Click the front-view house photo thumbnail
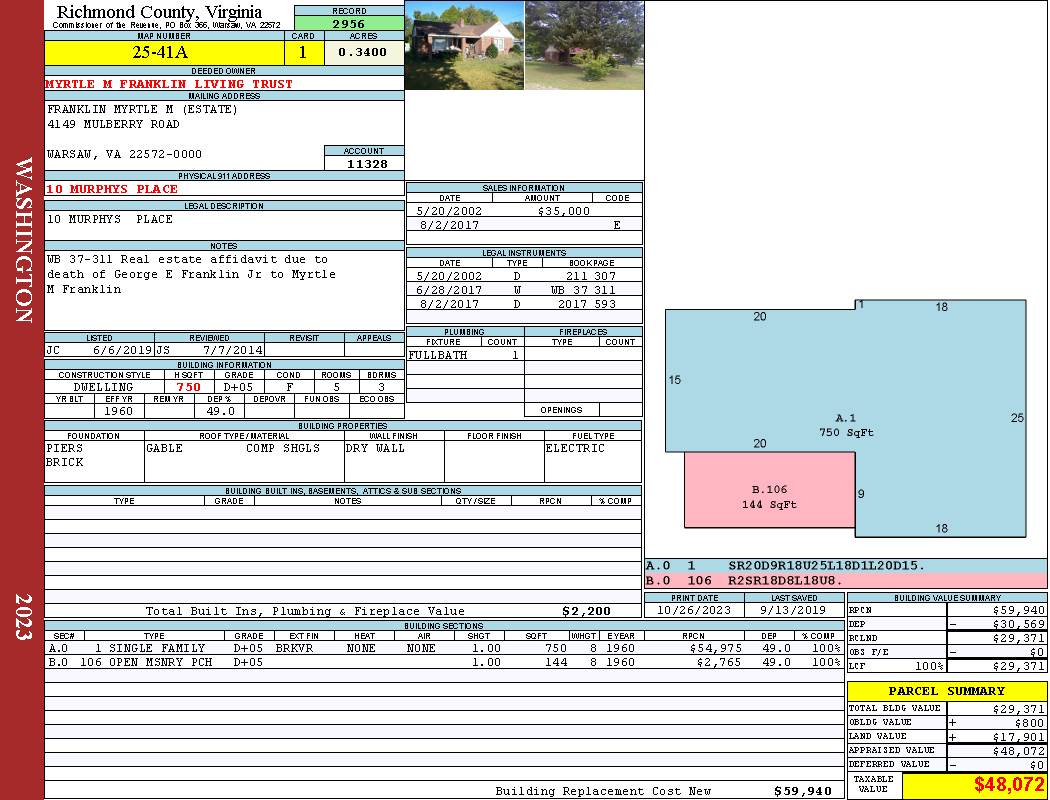 click(464, 45)
